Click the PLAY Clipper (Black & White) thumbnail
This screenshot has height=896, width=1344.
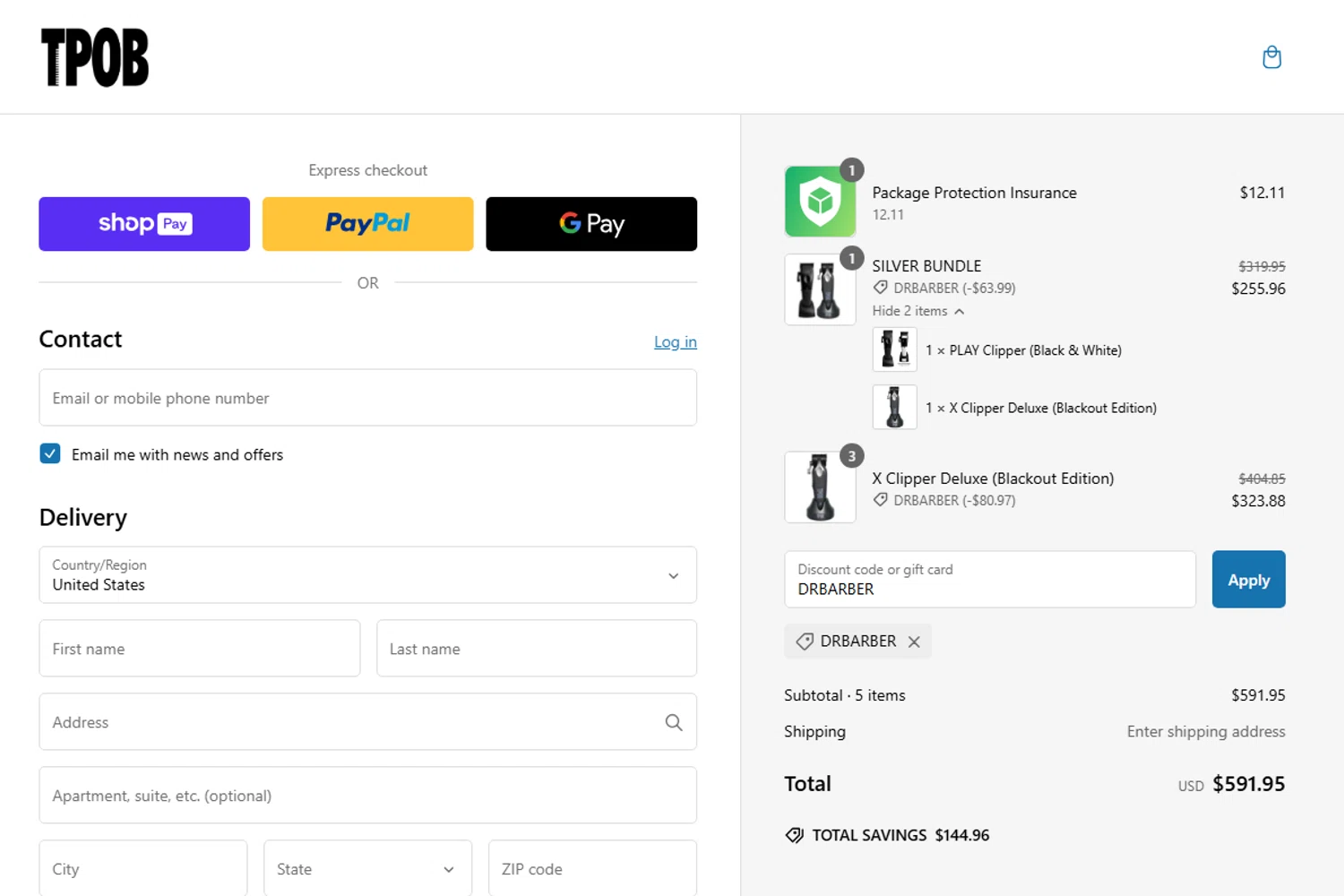click(894, 349)
